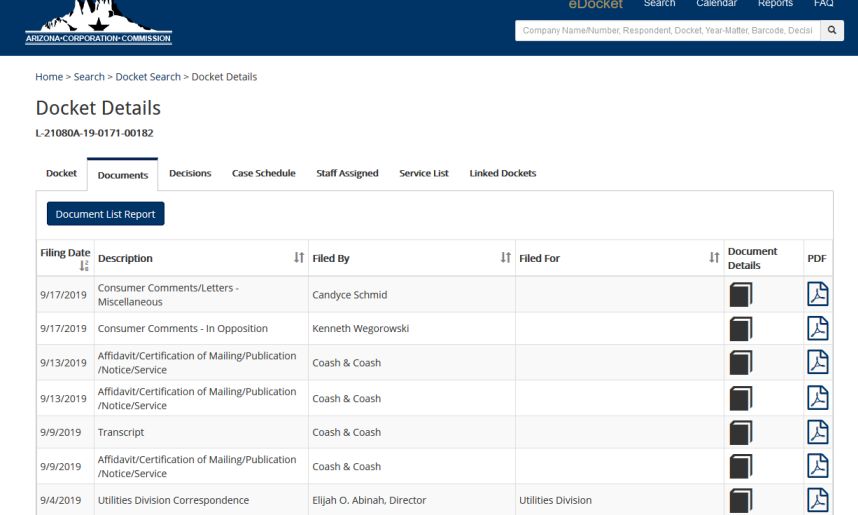The image size is (858, 515).
Task: Click the Document List Report button
Action: point(105,214)
